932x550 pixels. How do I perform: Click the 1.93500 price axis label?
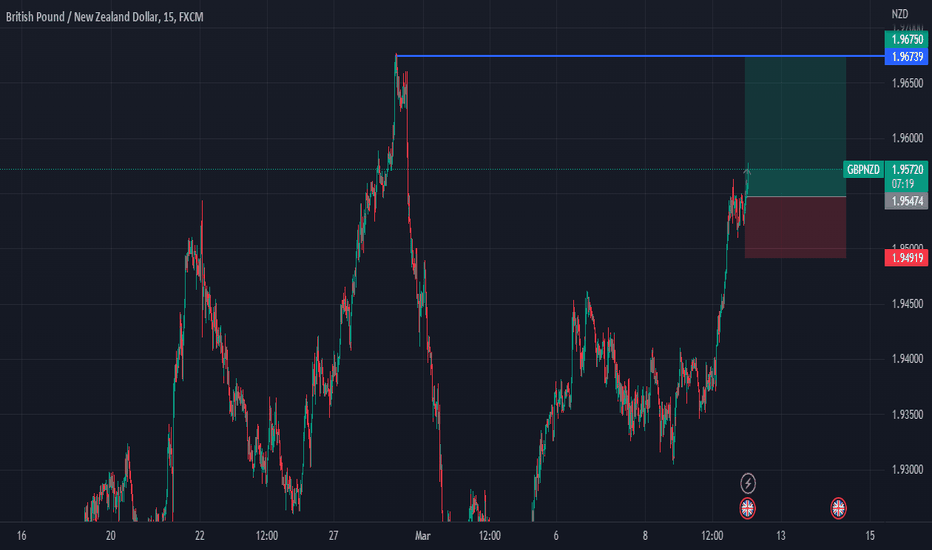[908, 414]
